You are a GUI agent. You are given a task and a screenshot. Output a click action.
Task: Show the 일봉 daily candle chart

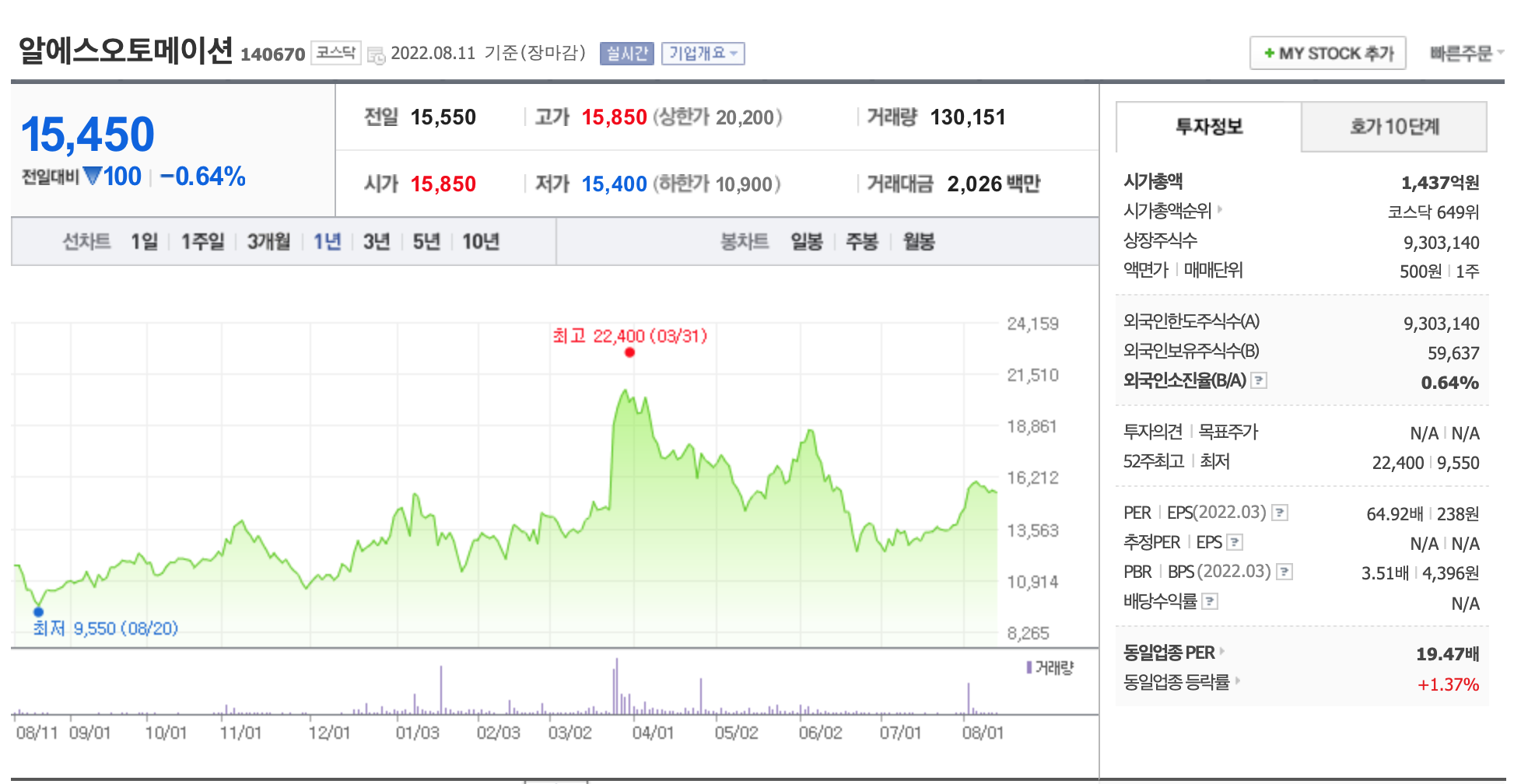tap(807, 241)
